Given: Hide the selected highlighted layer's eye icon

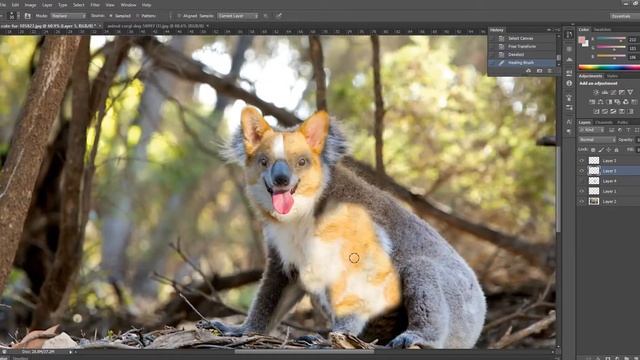Looking at the screenshot, I should (582, 171).
